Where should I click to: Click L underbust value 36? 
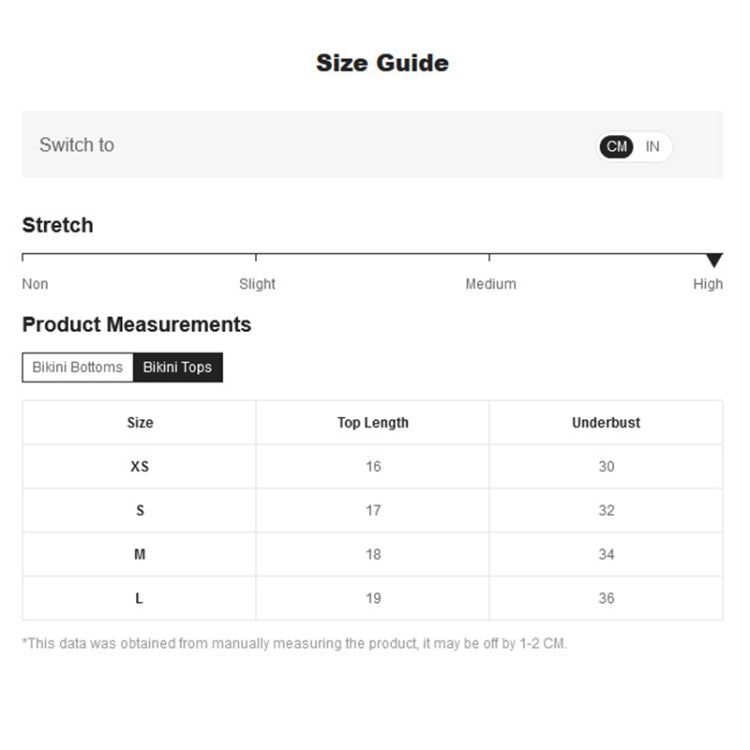[x=606, y=599]
